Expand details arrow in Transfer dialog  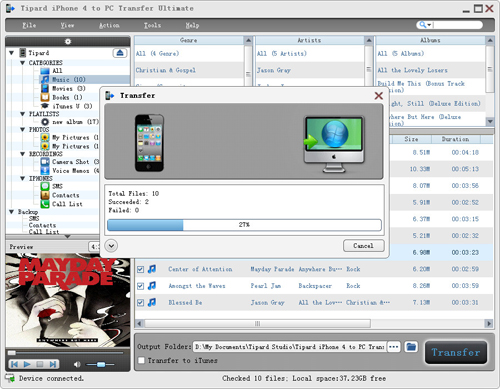point(111,246)
